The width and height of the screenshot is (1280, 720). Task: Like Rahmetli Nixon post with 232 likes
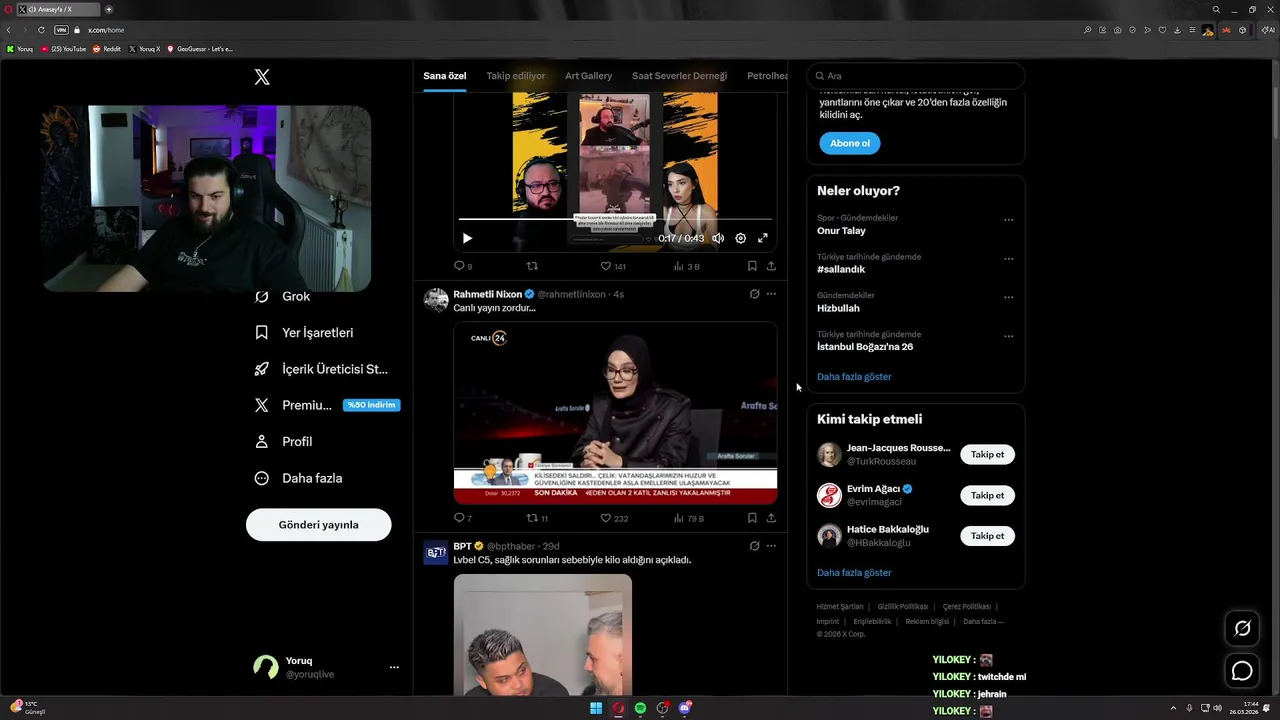pos(613,518)
